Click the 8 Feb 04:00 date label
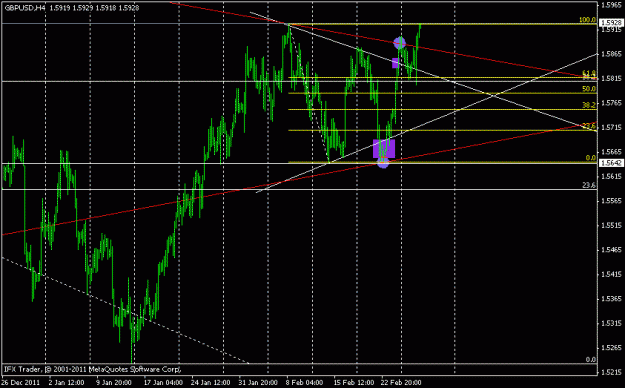The height and width of the screenshot is (388, 625). [x=305, y=383]
